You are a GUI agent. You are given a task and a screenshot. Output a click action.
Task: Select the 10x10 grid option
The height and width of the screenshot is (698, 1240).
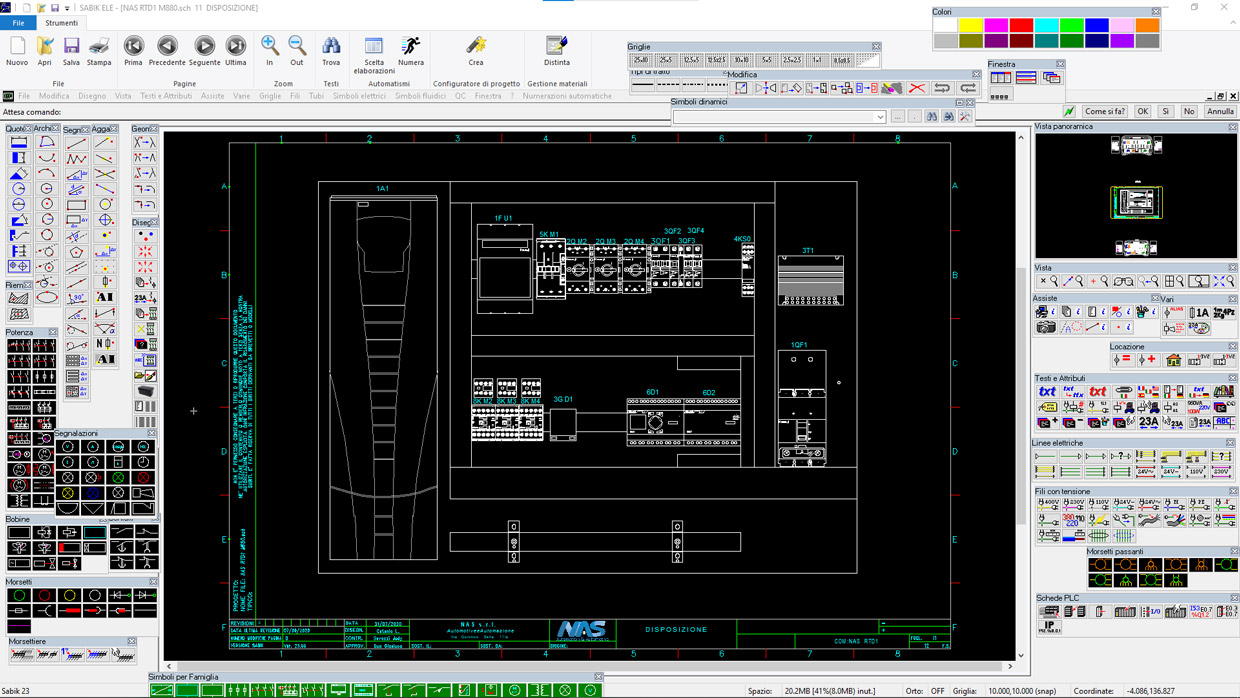(741, 61)
